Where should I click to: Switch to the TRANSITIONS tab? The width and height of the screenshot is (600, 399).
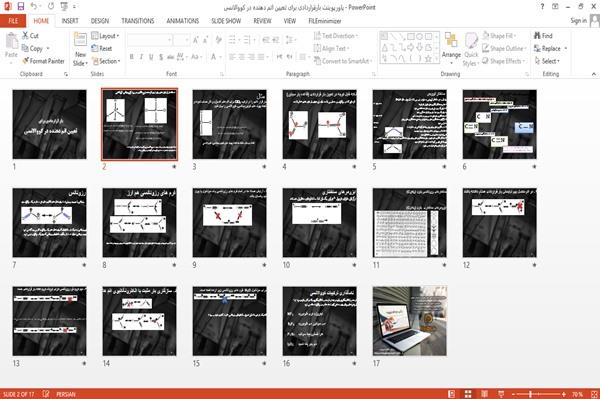tap(137, 21)
